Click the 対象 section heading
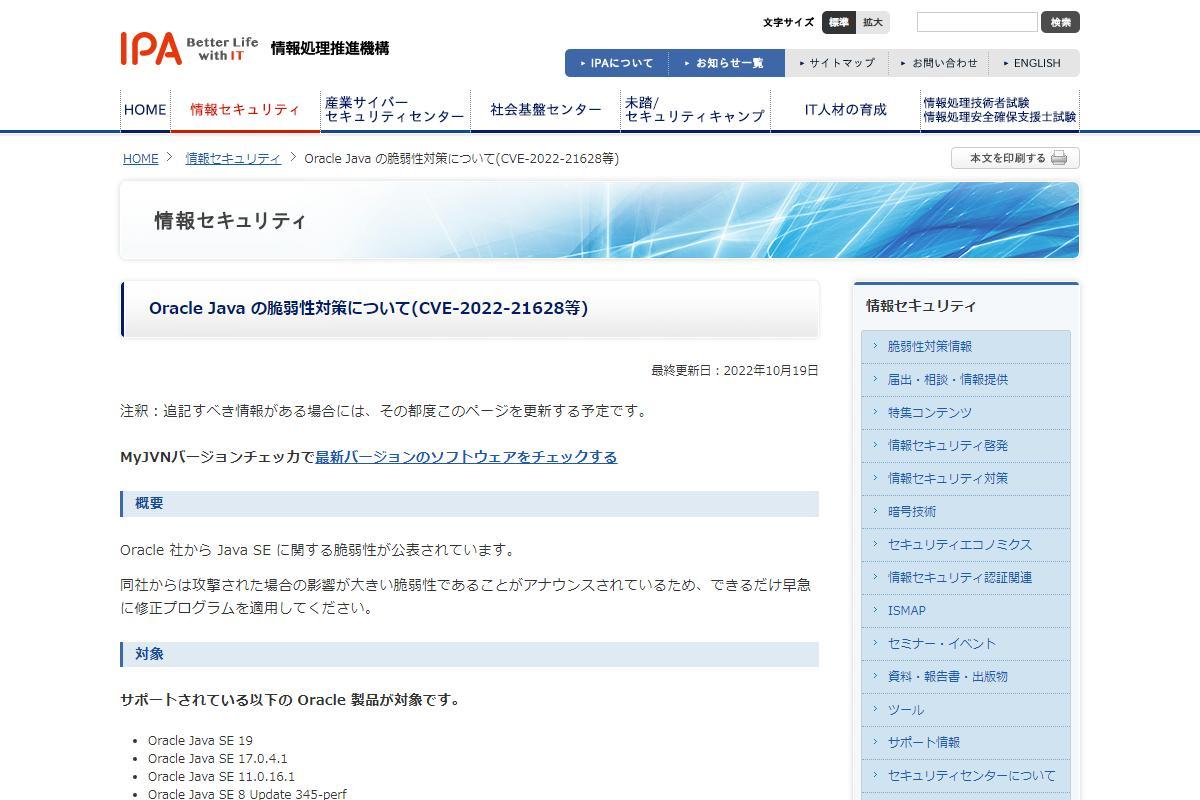 pos(470,654)
